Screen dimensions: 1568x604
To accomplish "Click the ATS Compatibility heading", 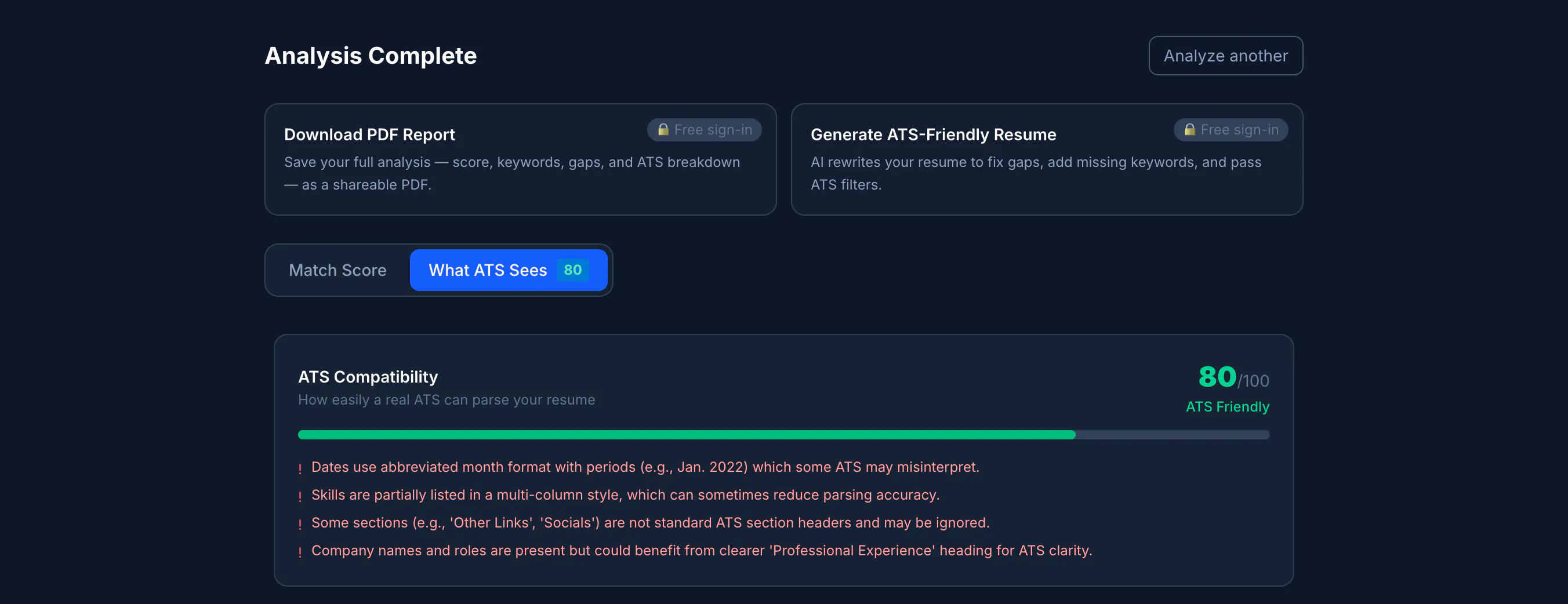I will pos(368,377).
